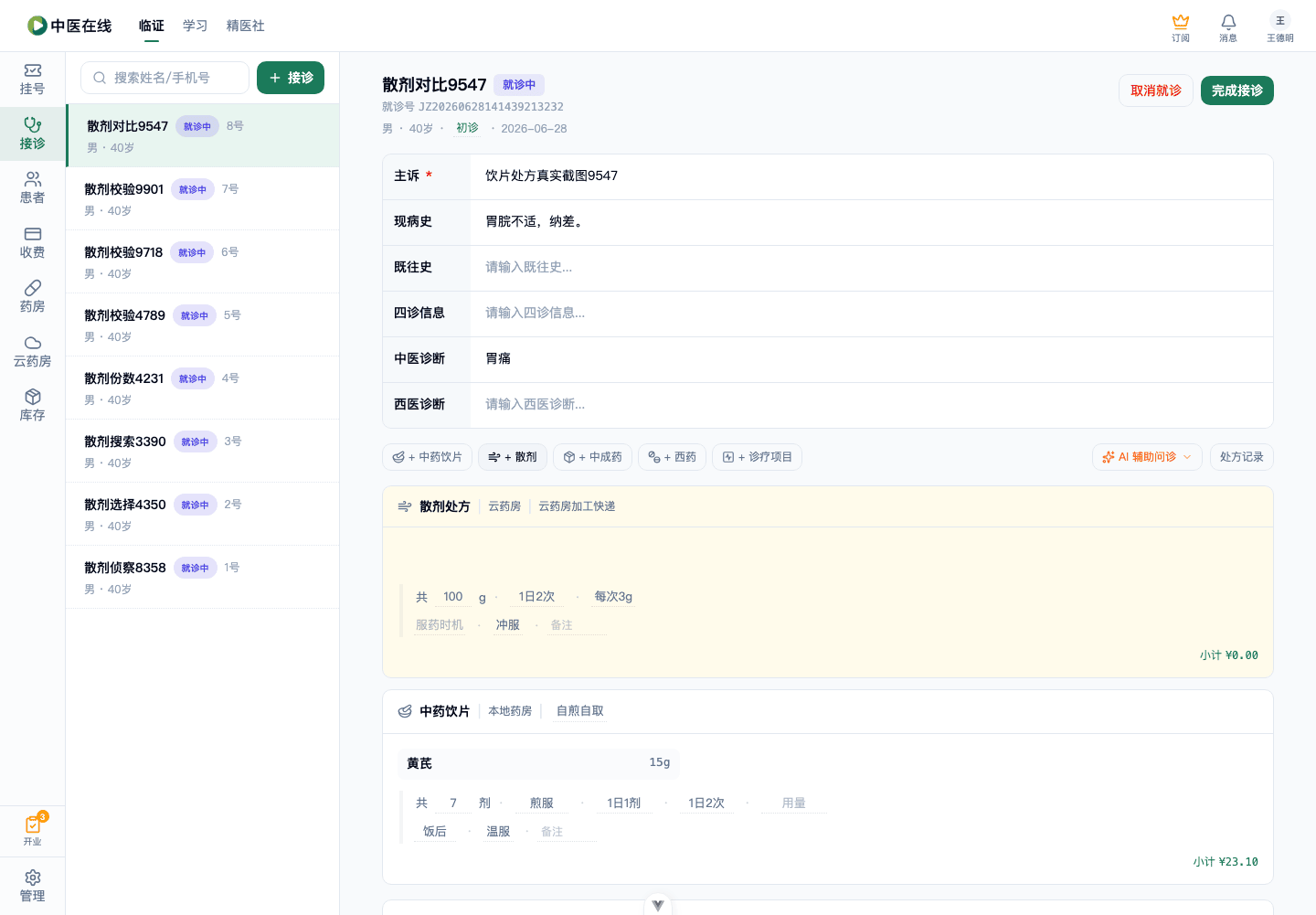
Task: Select the 接诊 stethoscope sidebar icon
Action: pos(32,133)
